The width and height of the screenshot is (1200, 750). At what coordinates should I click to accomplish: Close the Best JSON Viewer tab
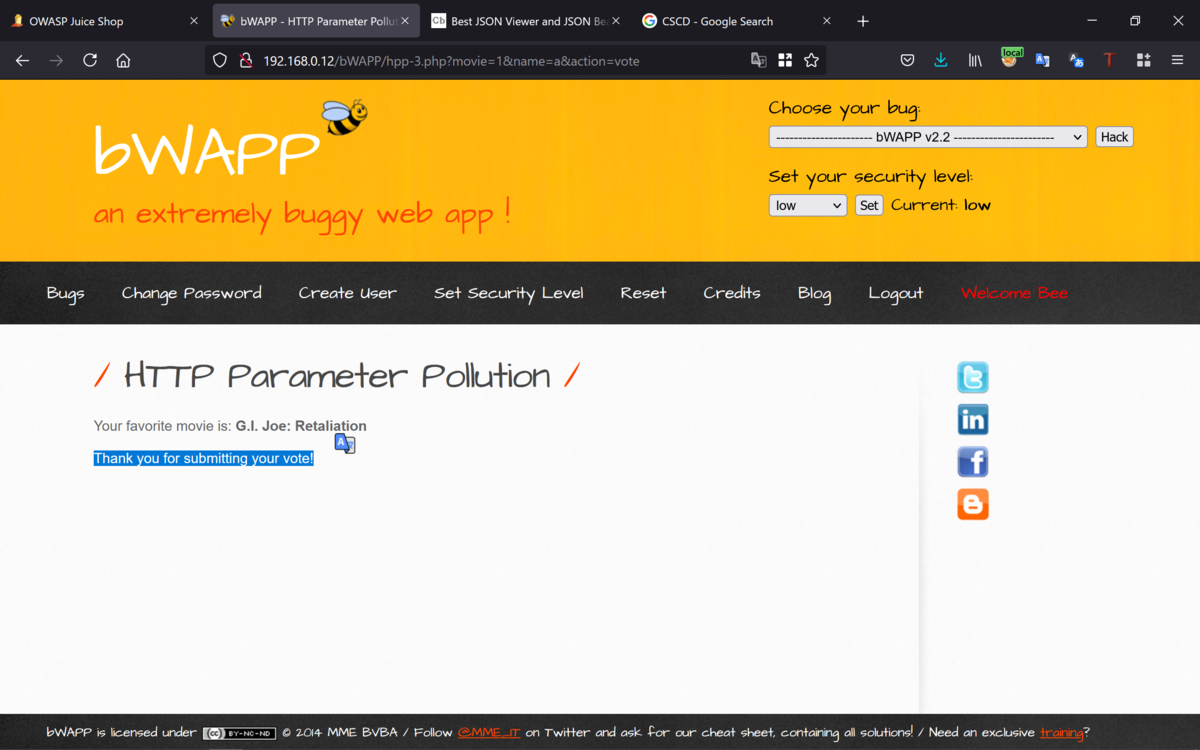click(615, 21)
